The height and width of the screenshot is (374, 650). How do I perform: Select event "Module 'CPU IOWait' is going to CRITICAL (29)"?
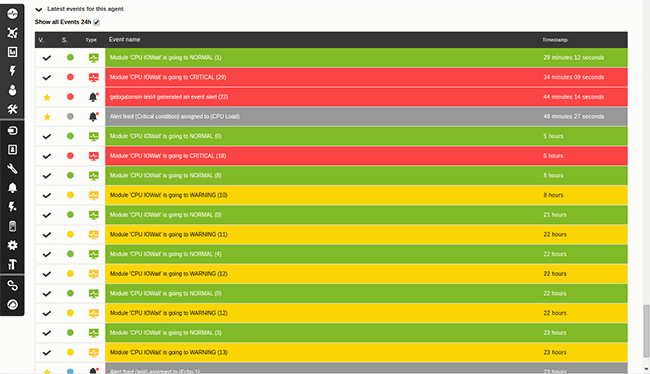click(x=366, y=77)
